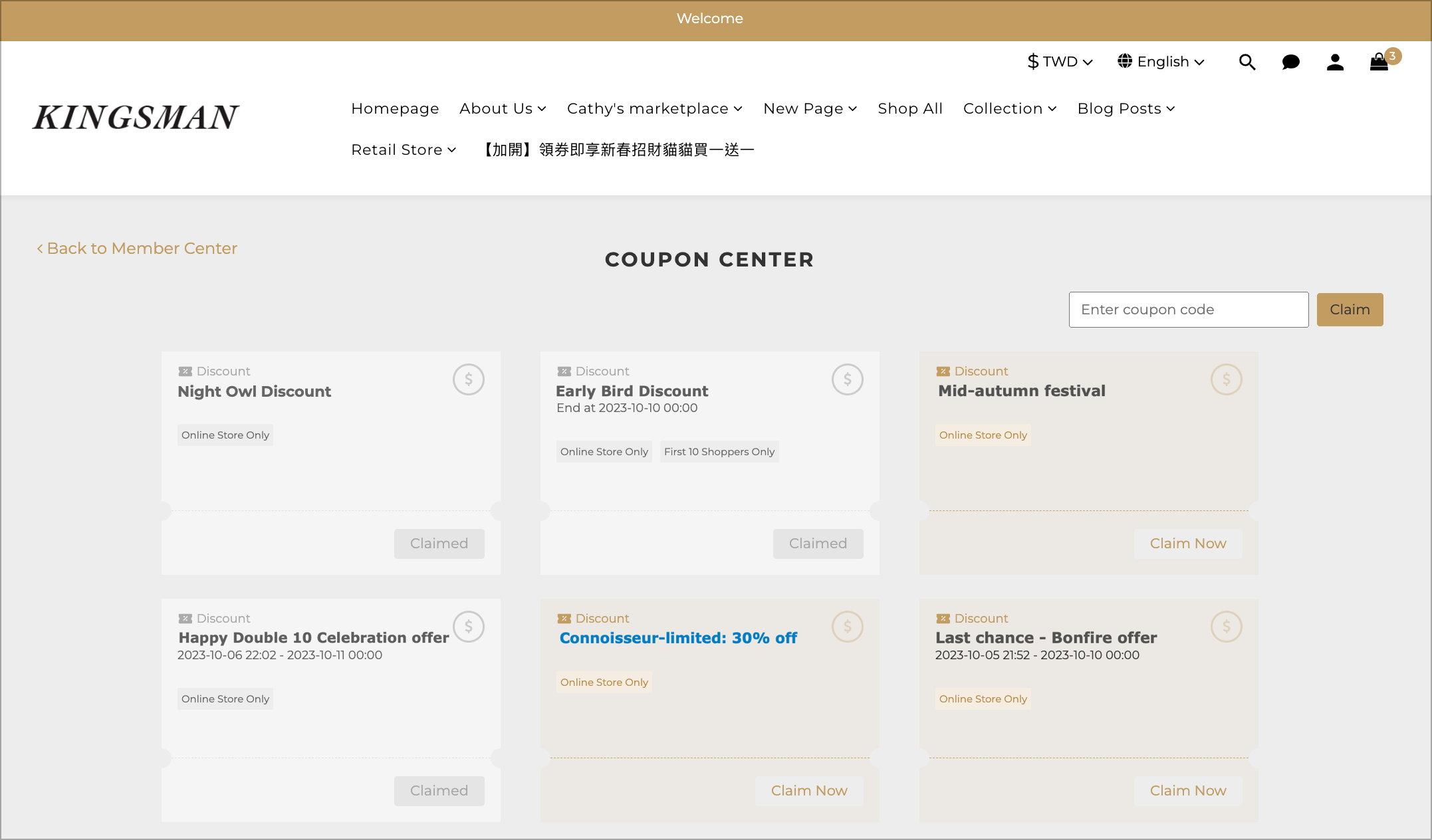This screenshot has width=1432, height=840.
Task: Click ticket icon on Connoisseur-limited card
Action: point(564,619)
